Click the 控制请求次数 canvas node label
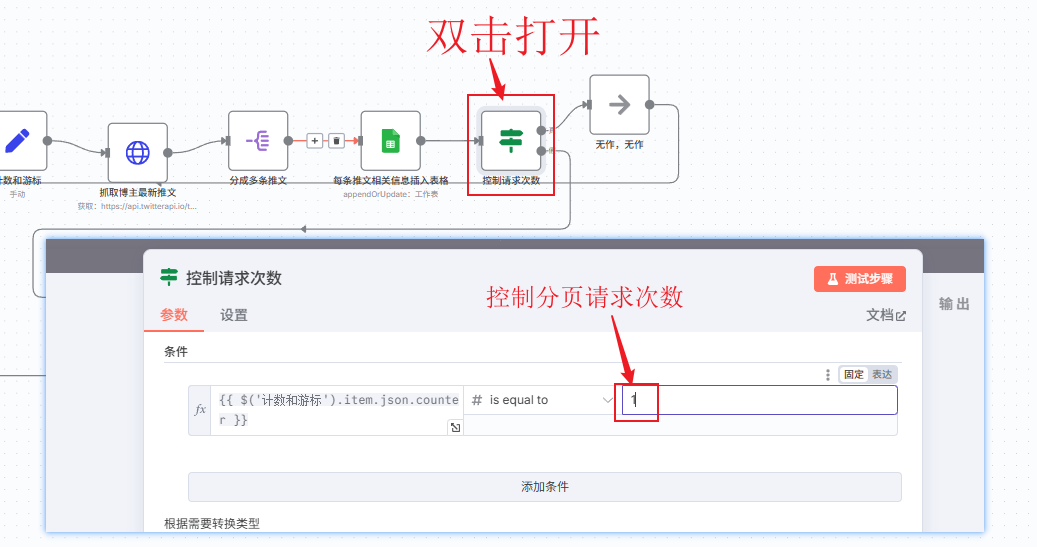This screenshot has height=547, width=1037. click(511, 181)
